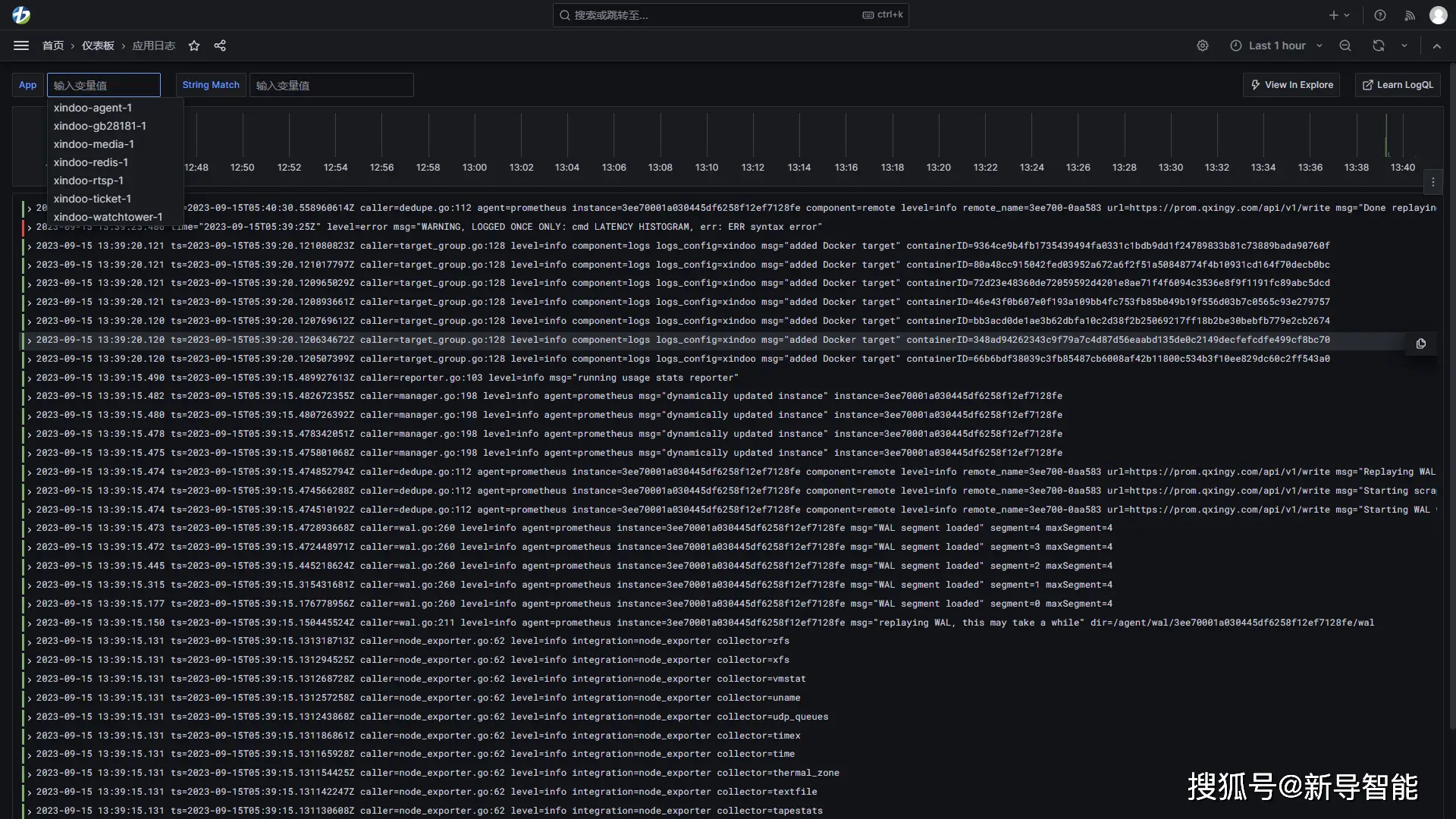
Task: Click View In Explore button
Action: pyautogui.click(x=1291, y=84)
